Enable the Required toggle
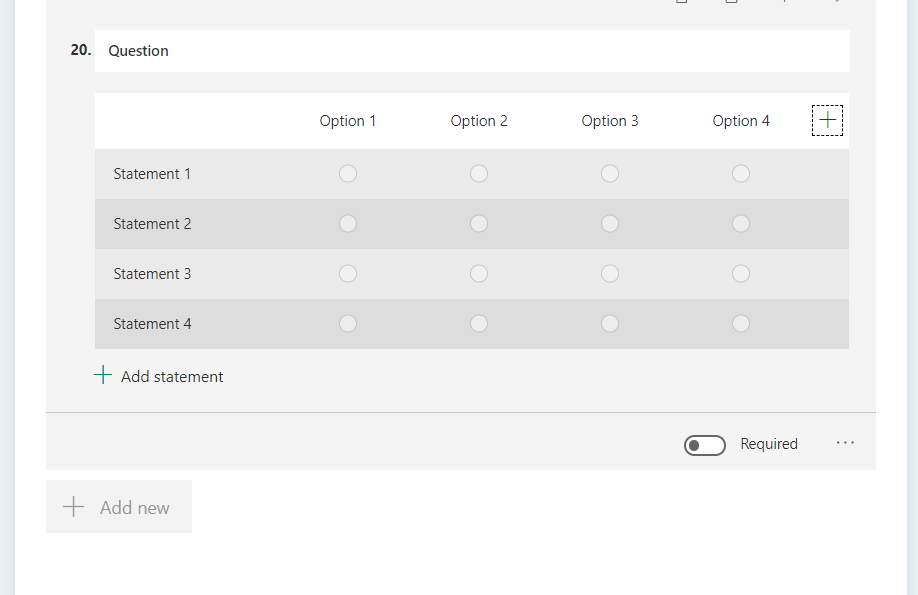Image resolution: width=918 pixels, height=595 pixels. pyautogui.click(x=705, y=444)
